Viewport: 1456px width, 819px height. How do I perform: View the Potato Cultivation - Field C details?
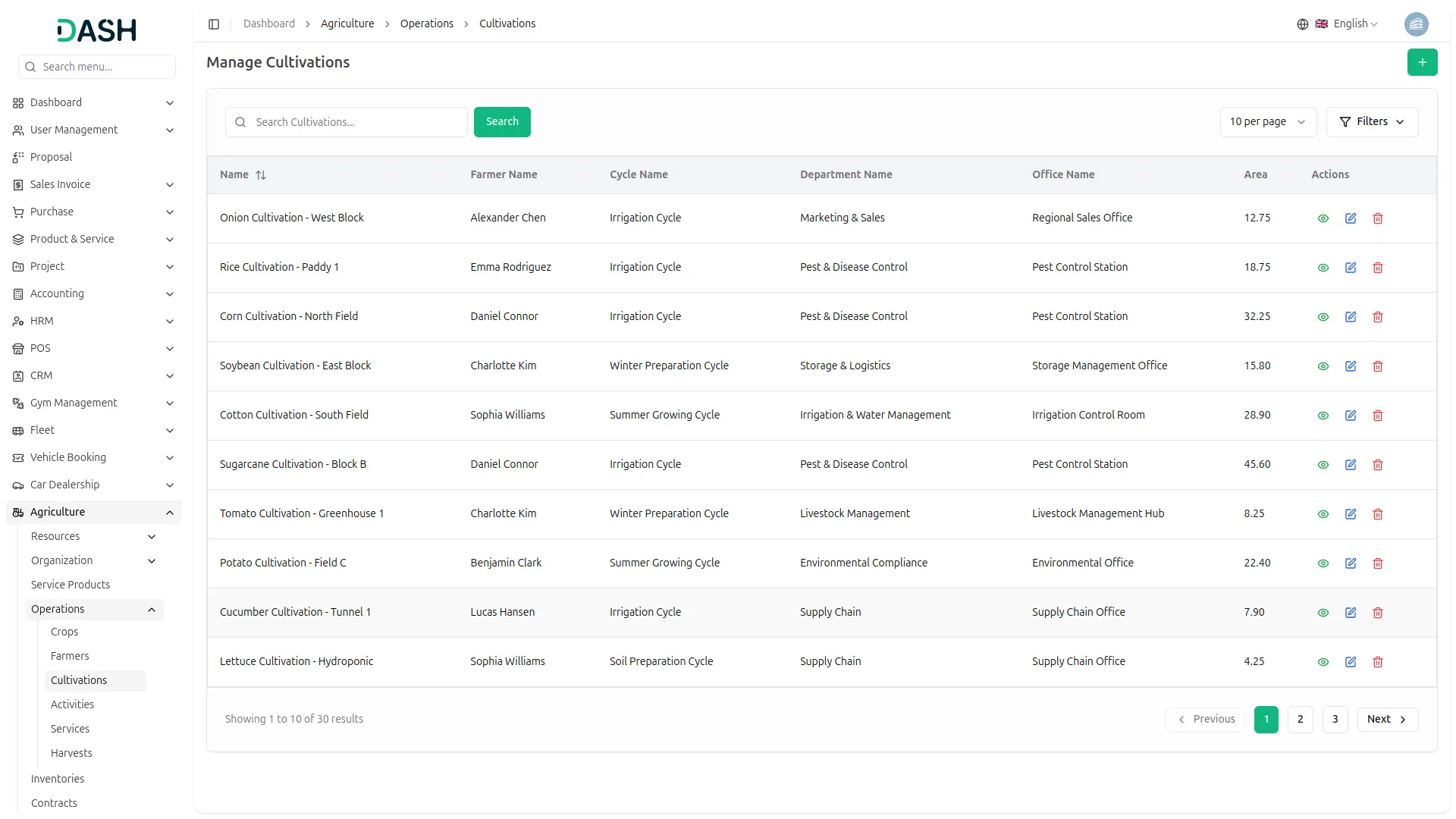[x=1323, y=563]
